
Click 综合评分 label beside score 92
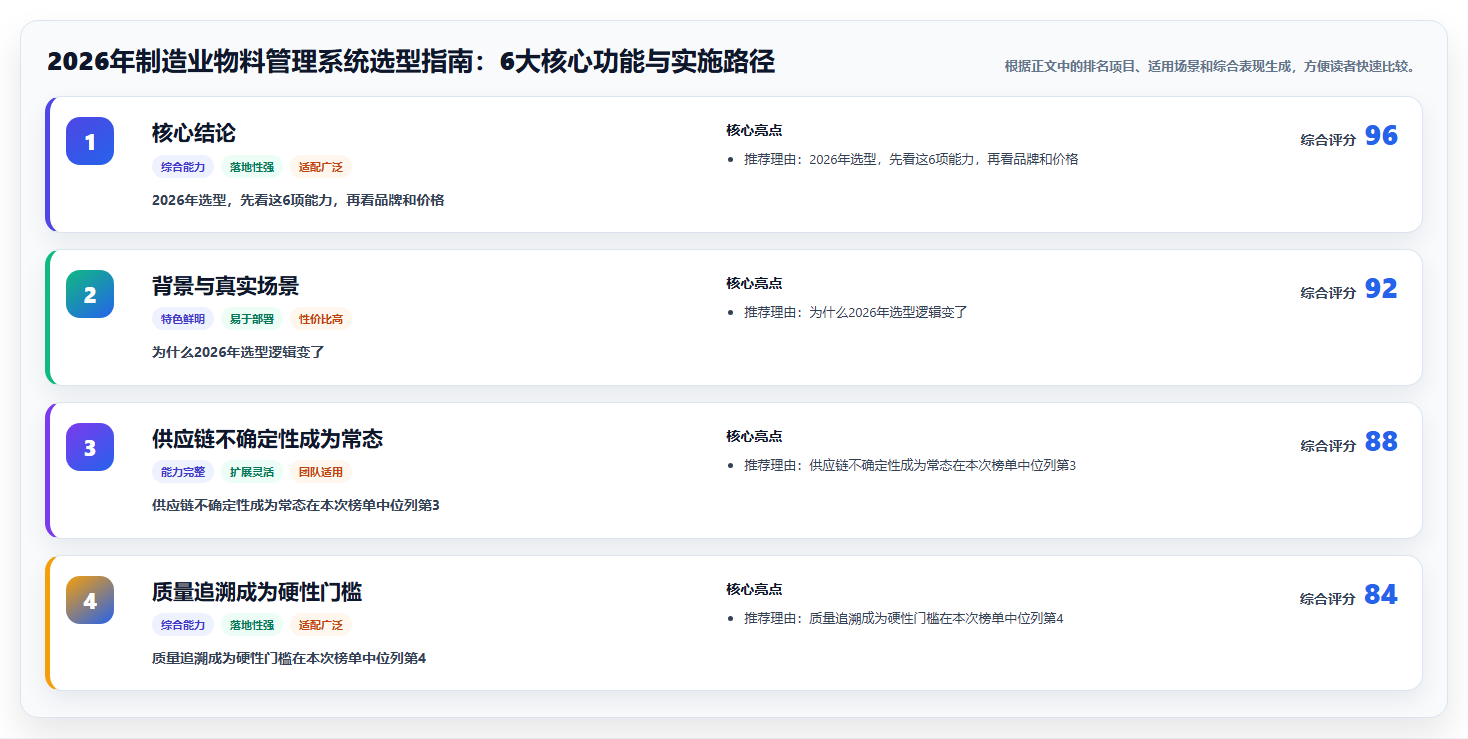coord(1328,293)
